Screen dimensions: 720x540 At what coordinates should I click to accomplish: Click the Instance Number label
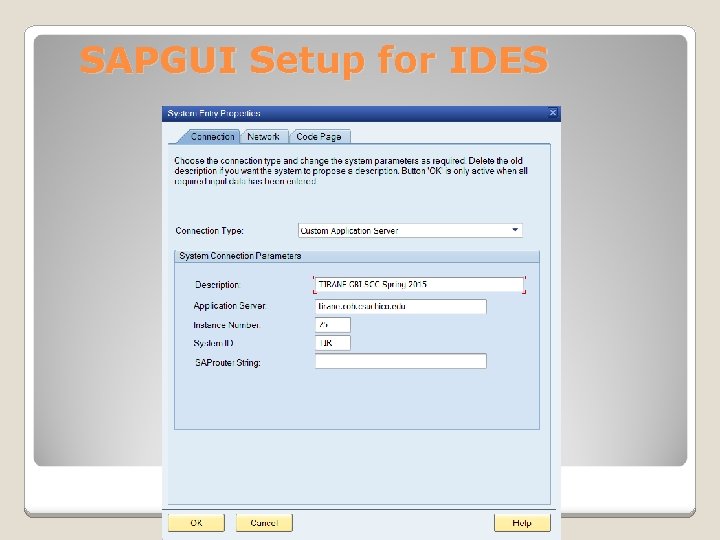coord(226,325)
